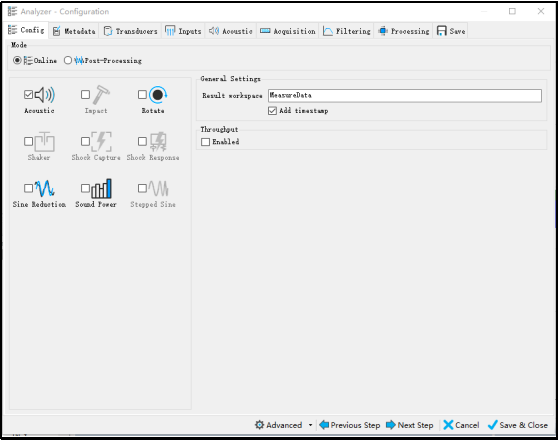Click the Analyzer window title icon
This screenshot has height=440, width=559.
point(12,11)
